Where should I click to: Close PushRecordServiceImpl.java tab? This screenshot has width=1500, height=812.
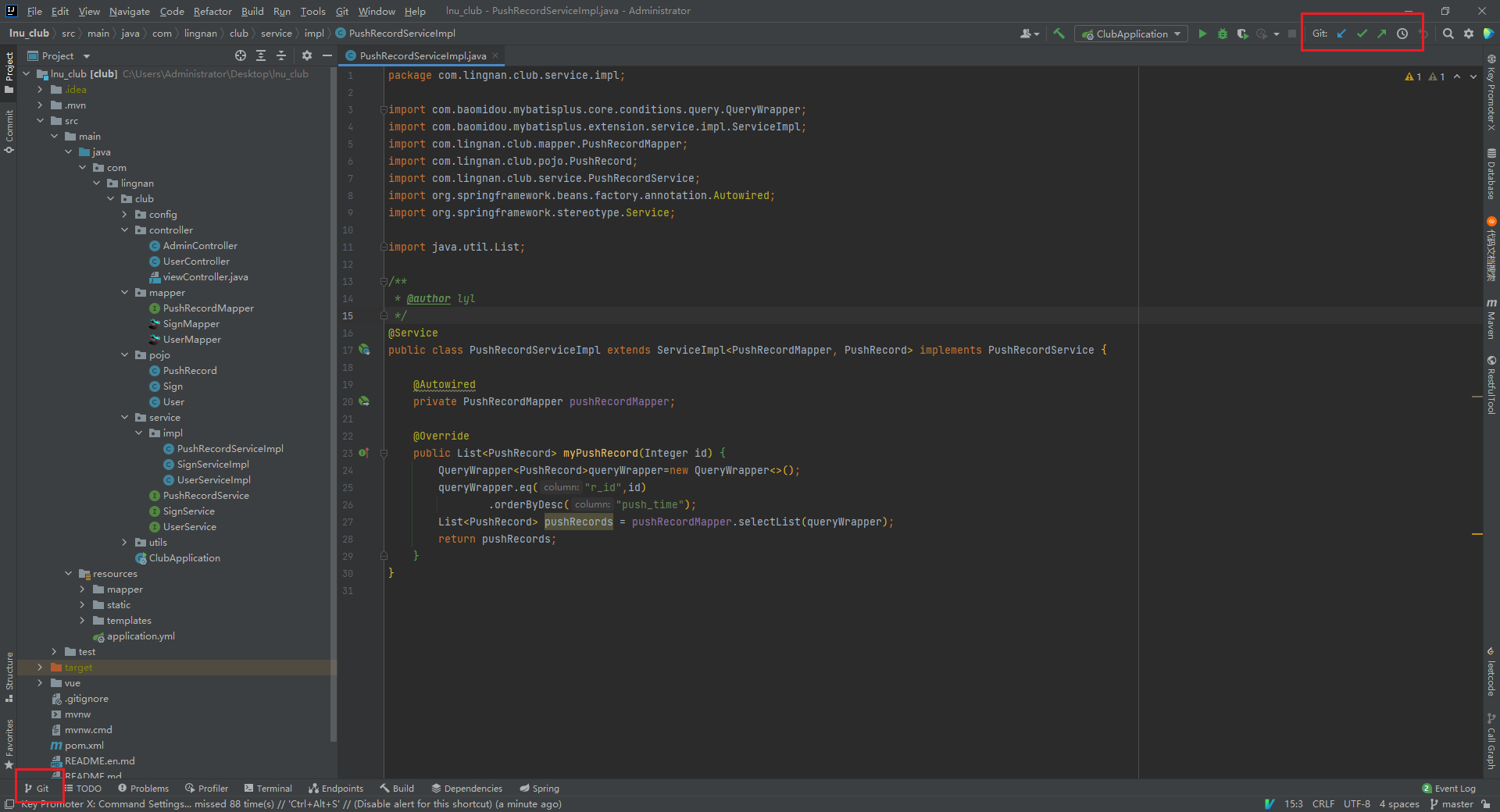pyautogui.click(x=495, y=55)
